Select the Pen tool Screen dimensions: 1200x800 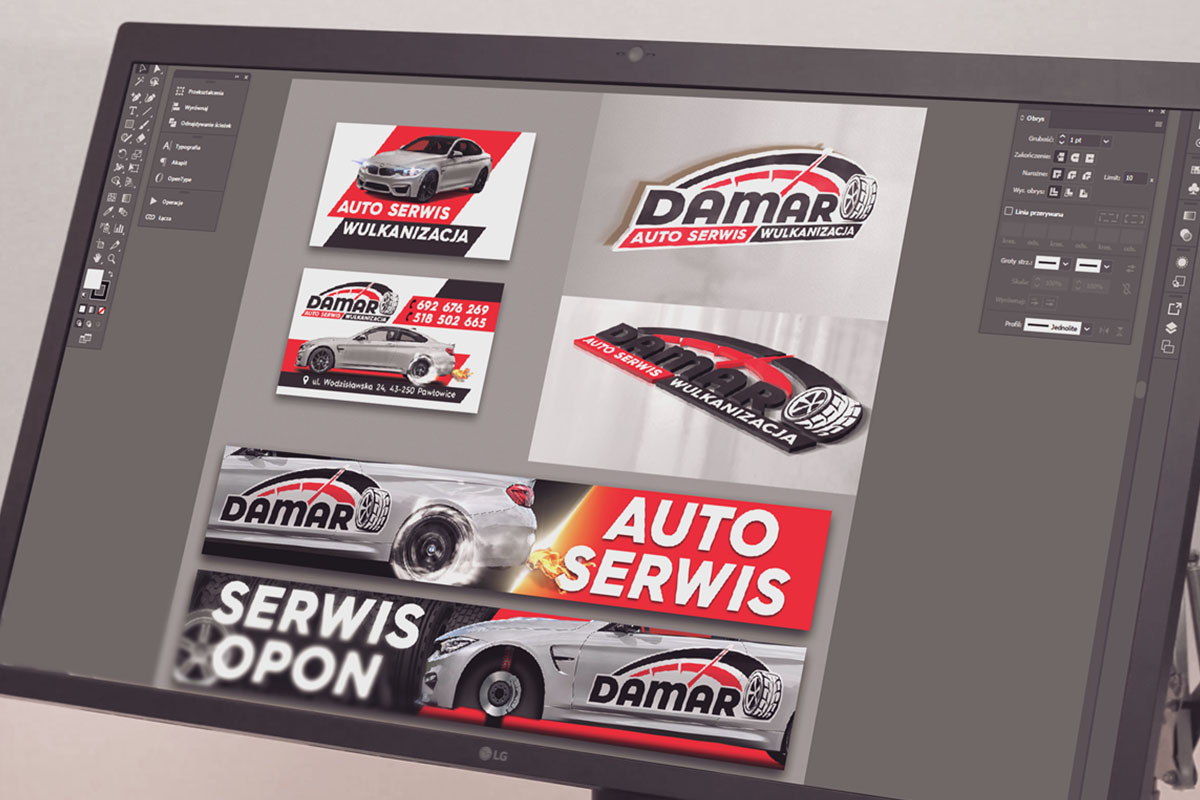coord(137,97)
